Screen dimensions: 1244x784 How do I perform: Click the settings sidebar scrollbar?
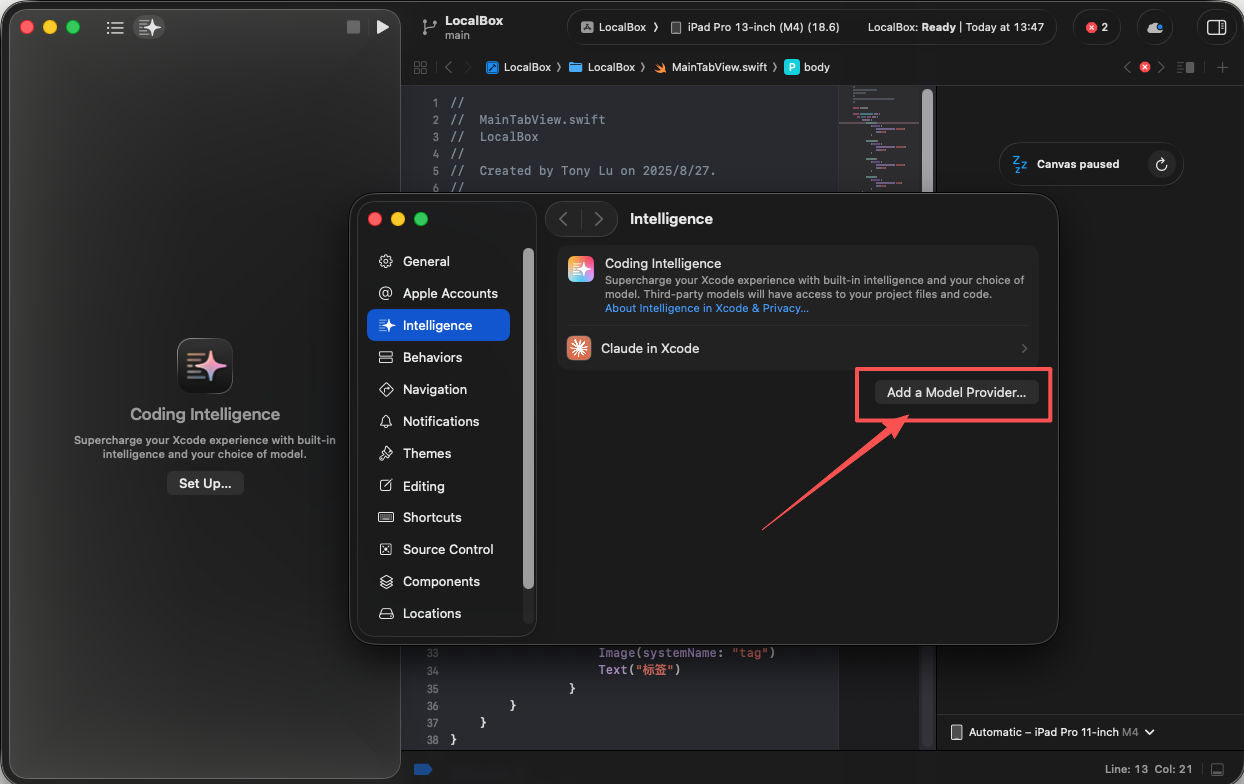(x=529, y=420)
